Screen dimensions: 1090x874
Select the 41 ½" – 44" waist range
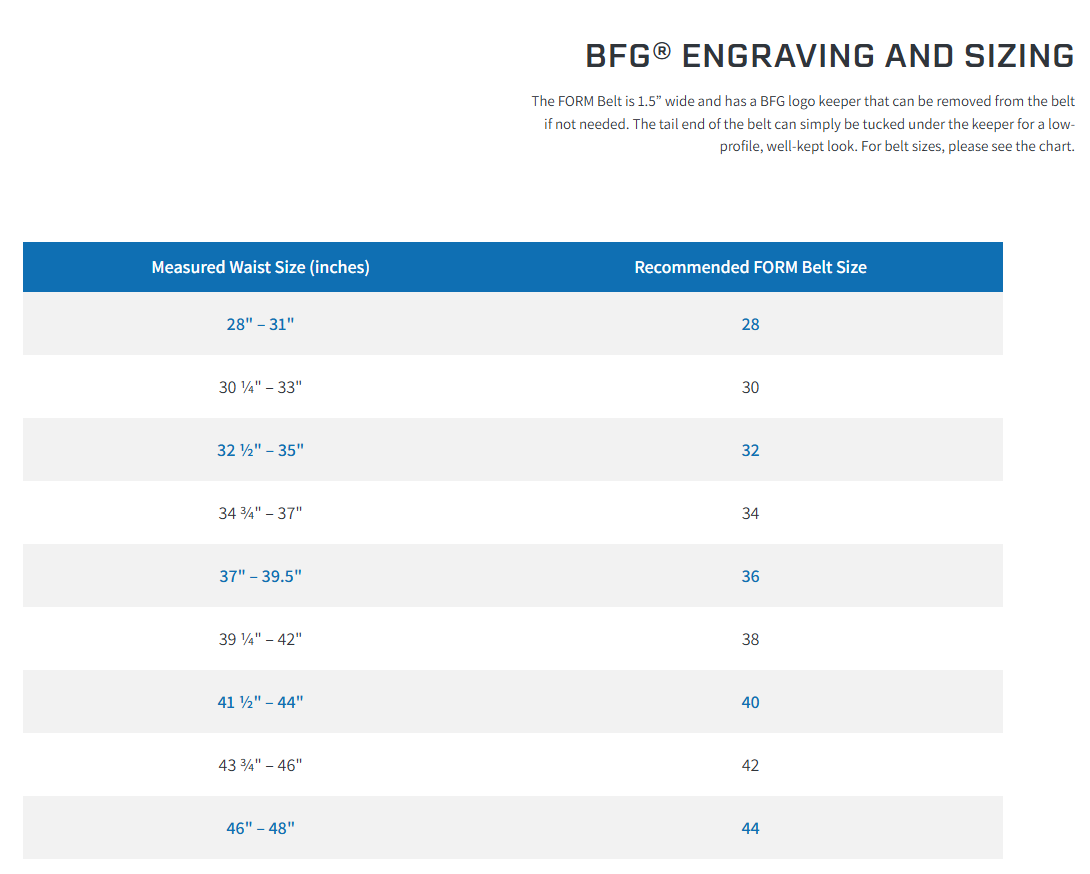click(260, 702)
